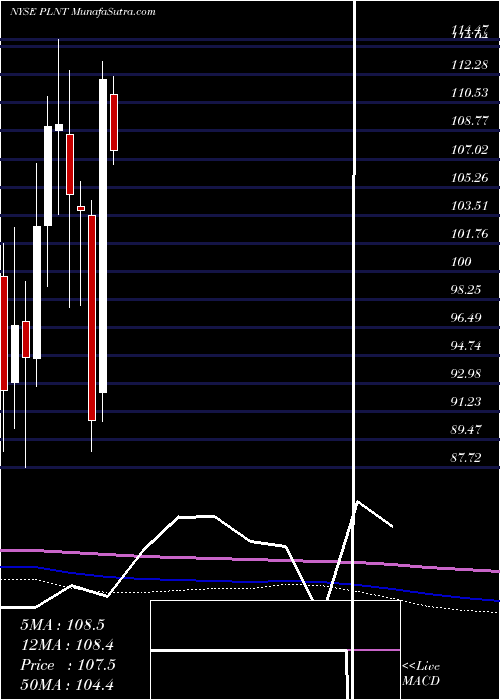Viewport: 500px width, 700px height.
Task: Select the 112.28 price axis label
Action: [469, 65]
